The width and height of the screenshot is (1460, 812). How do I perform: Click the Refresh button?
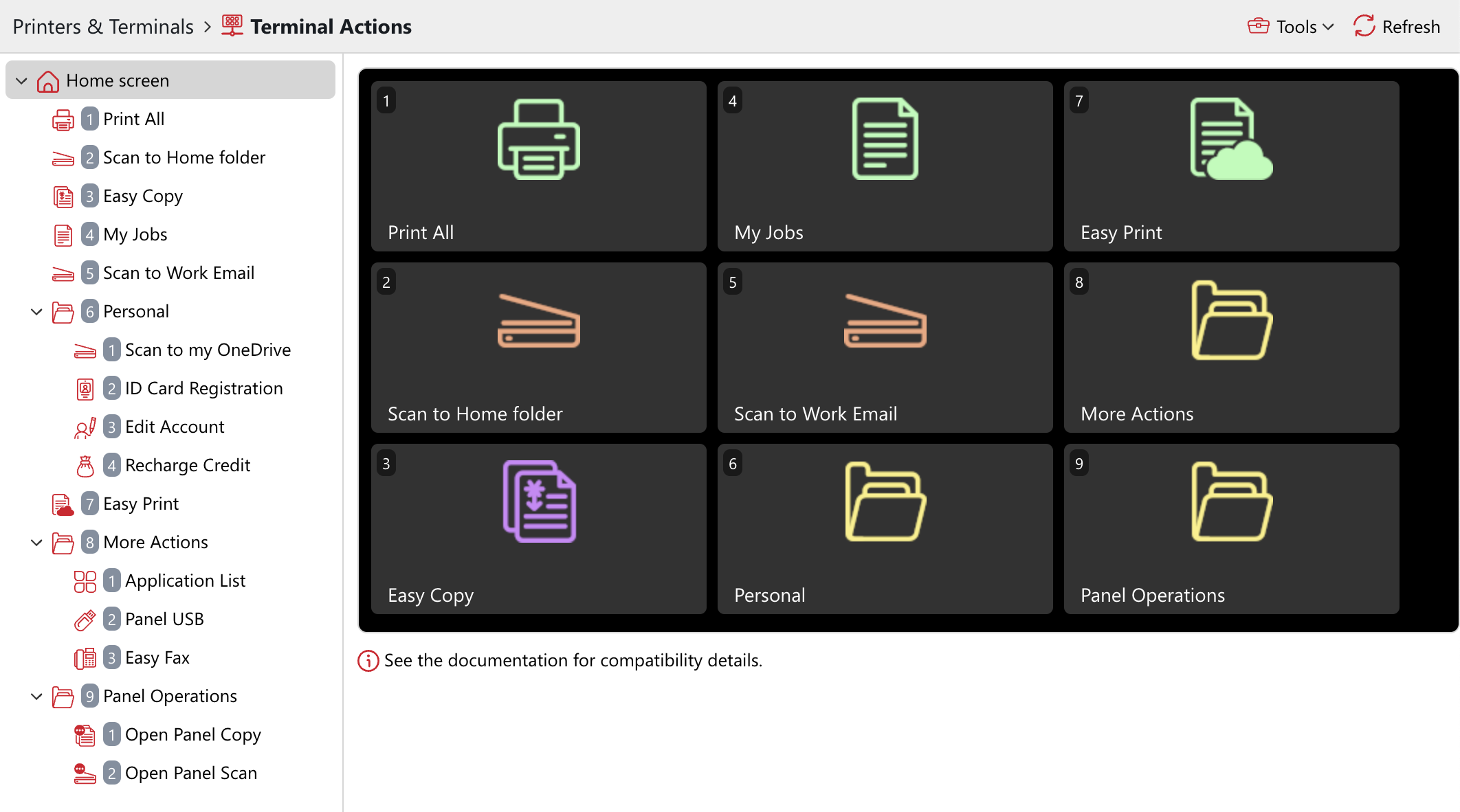(1396, 26)
